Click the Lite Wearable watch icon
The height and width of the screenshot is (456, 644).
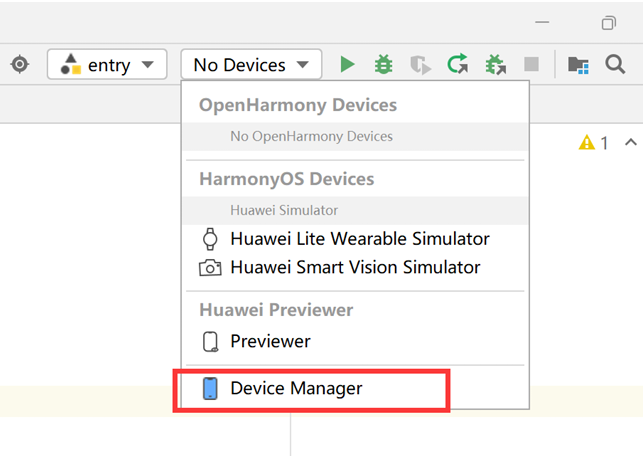(x=210, y=239)
